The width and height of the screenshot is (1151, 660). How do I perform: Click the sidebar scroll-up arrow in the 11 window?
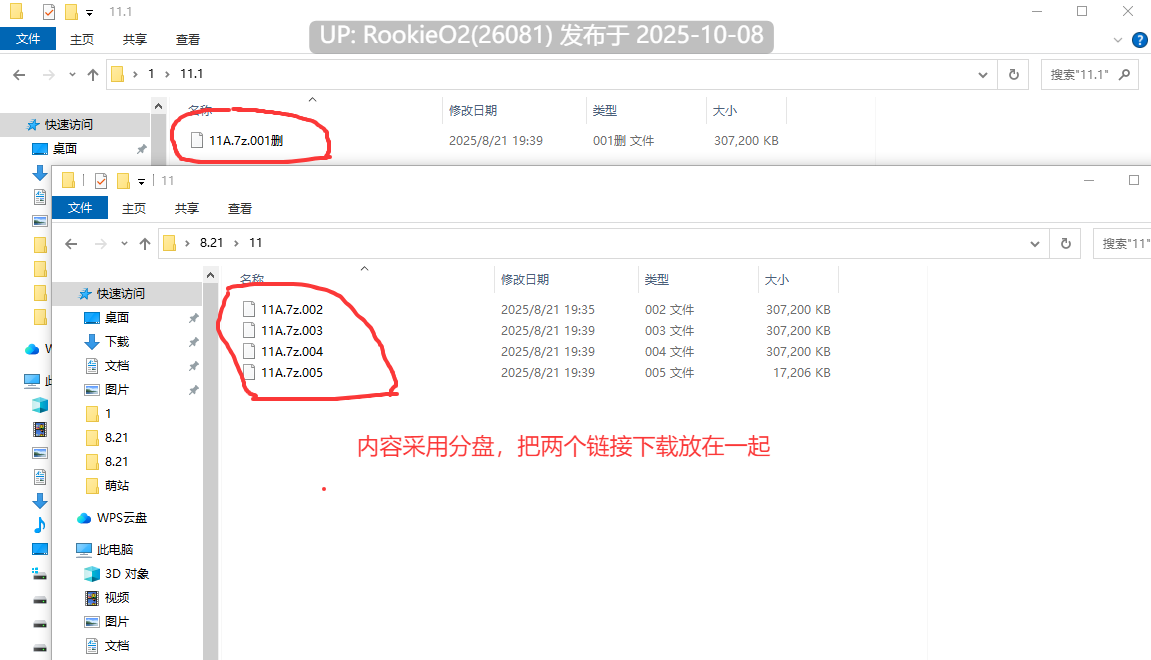coord(211,275)
